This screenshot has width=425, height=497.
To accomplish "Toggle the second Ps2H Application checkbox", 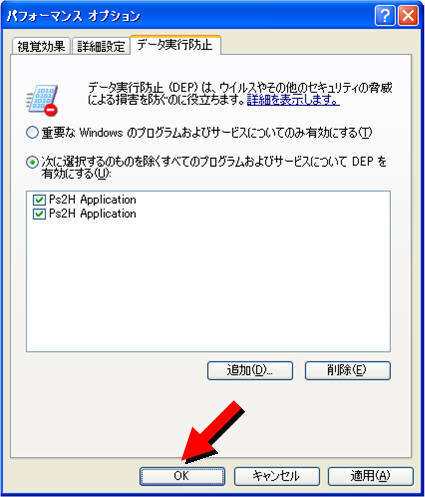I will tap(39, 214).
